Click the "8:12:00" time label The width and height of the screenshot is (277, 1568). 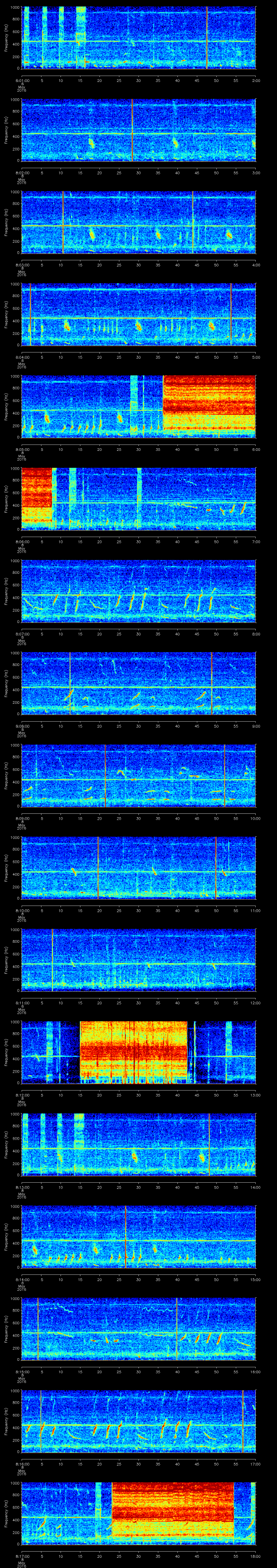pyautogui.click(x=22, y=1095)
